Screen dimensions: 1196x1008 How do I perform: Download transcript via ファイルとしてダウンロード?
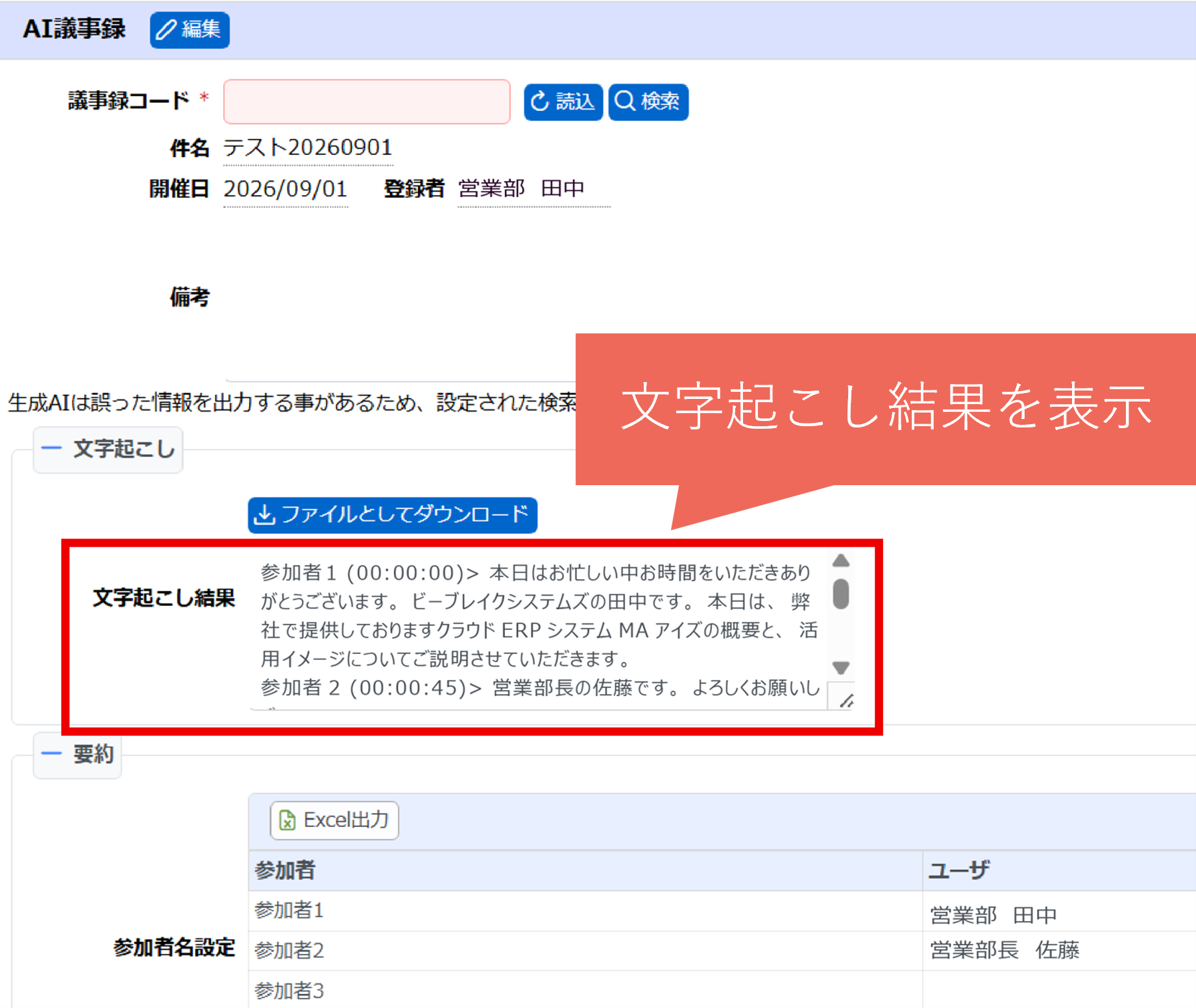tap(393, 515)
